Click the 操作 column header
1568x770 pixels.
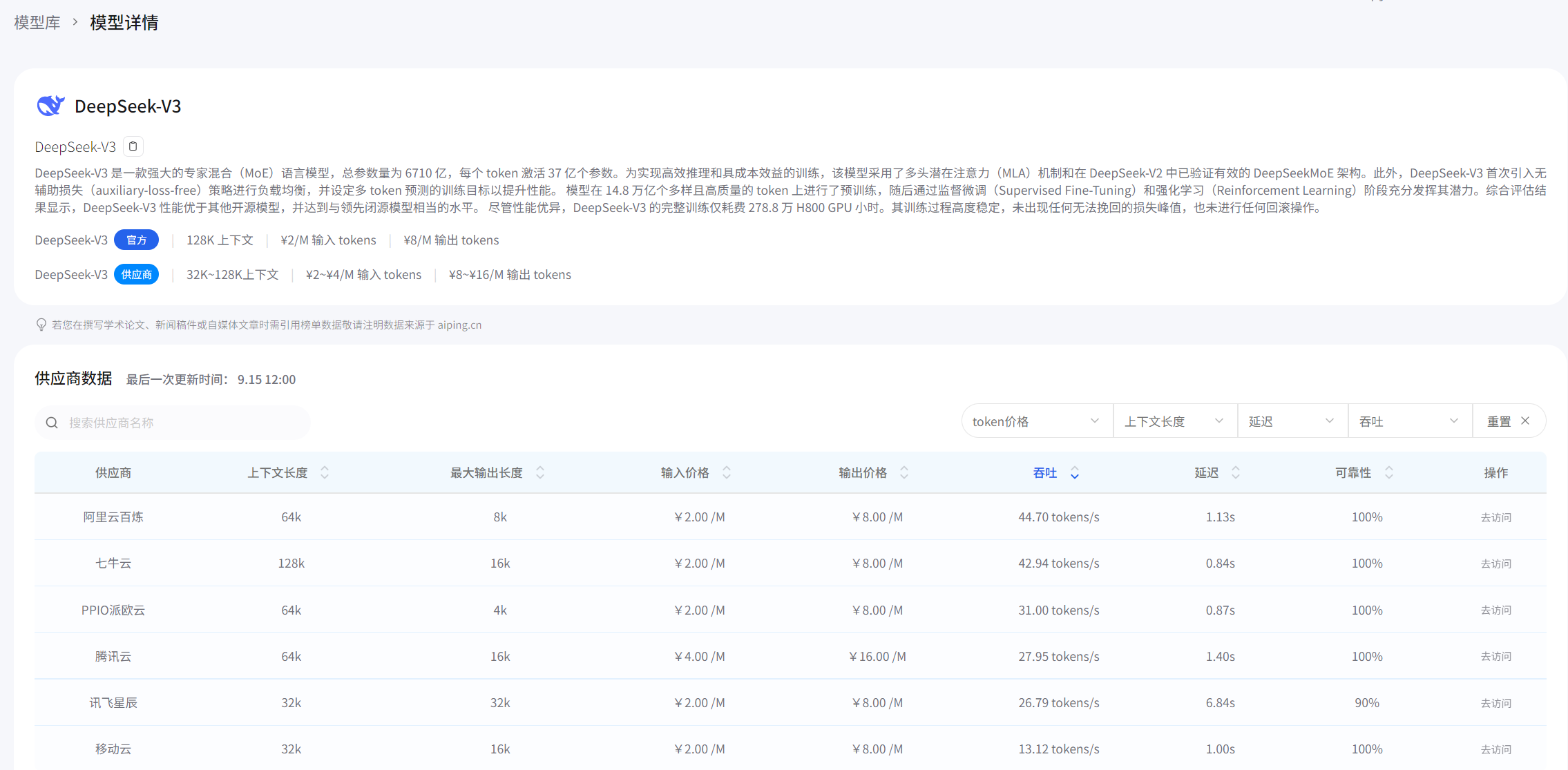(1496, 472)
